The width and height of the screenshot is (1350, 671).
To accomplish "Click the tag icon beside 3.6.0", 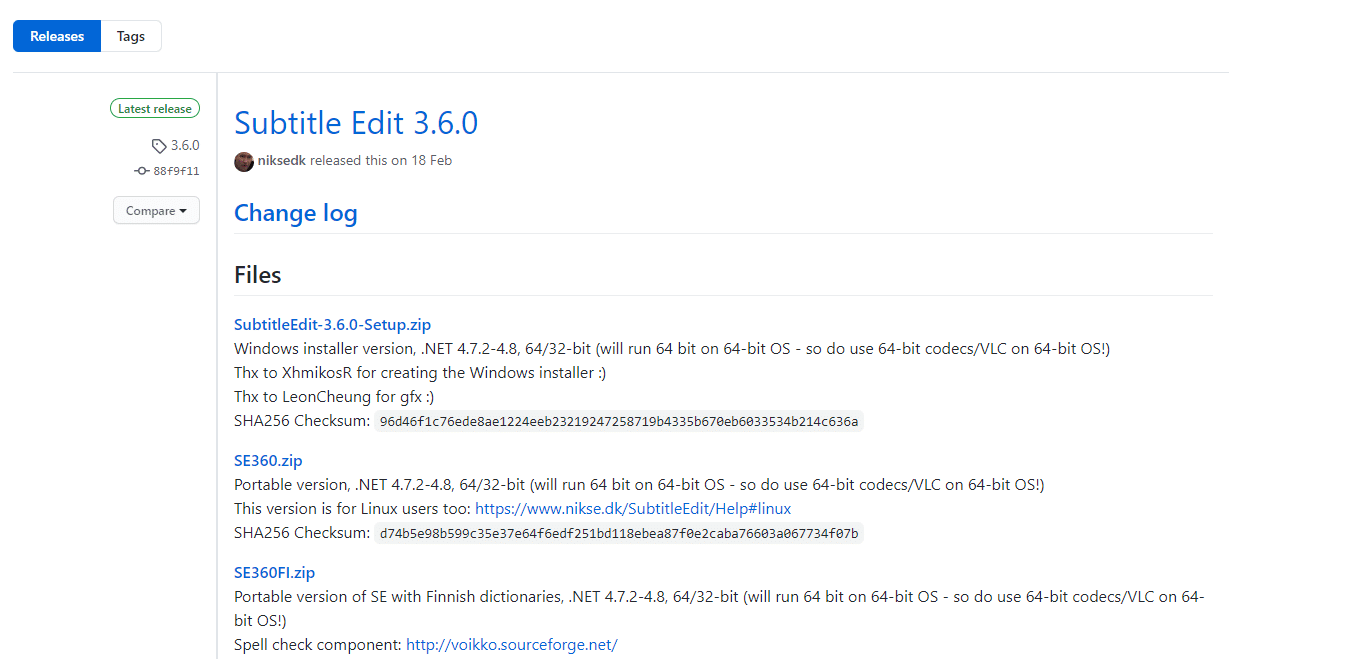I will coord(159,146).
